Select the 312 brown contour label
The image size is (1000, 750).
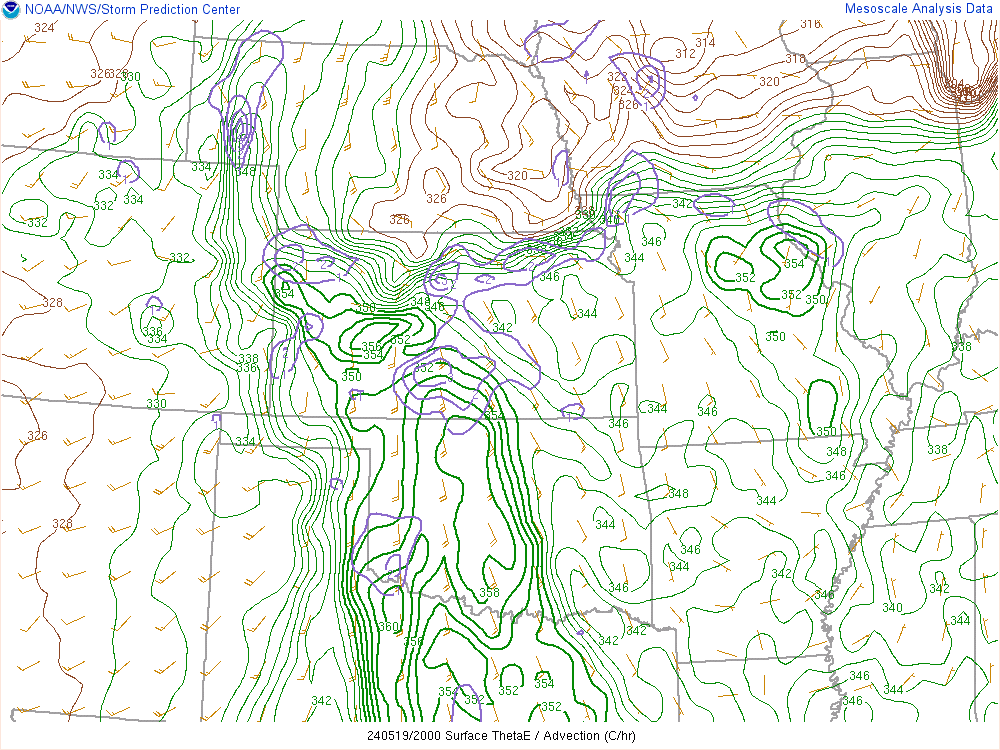click(685, 54)
